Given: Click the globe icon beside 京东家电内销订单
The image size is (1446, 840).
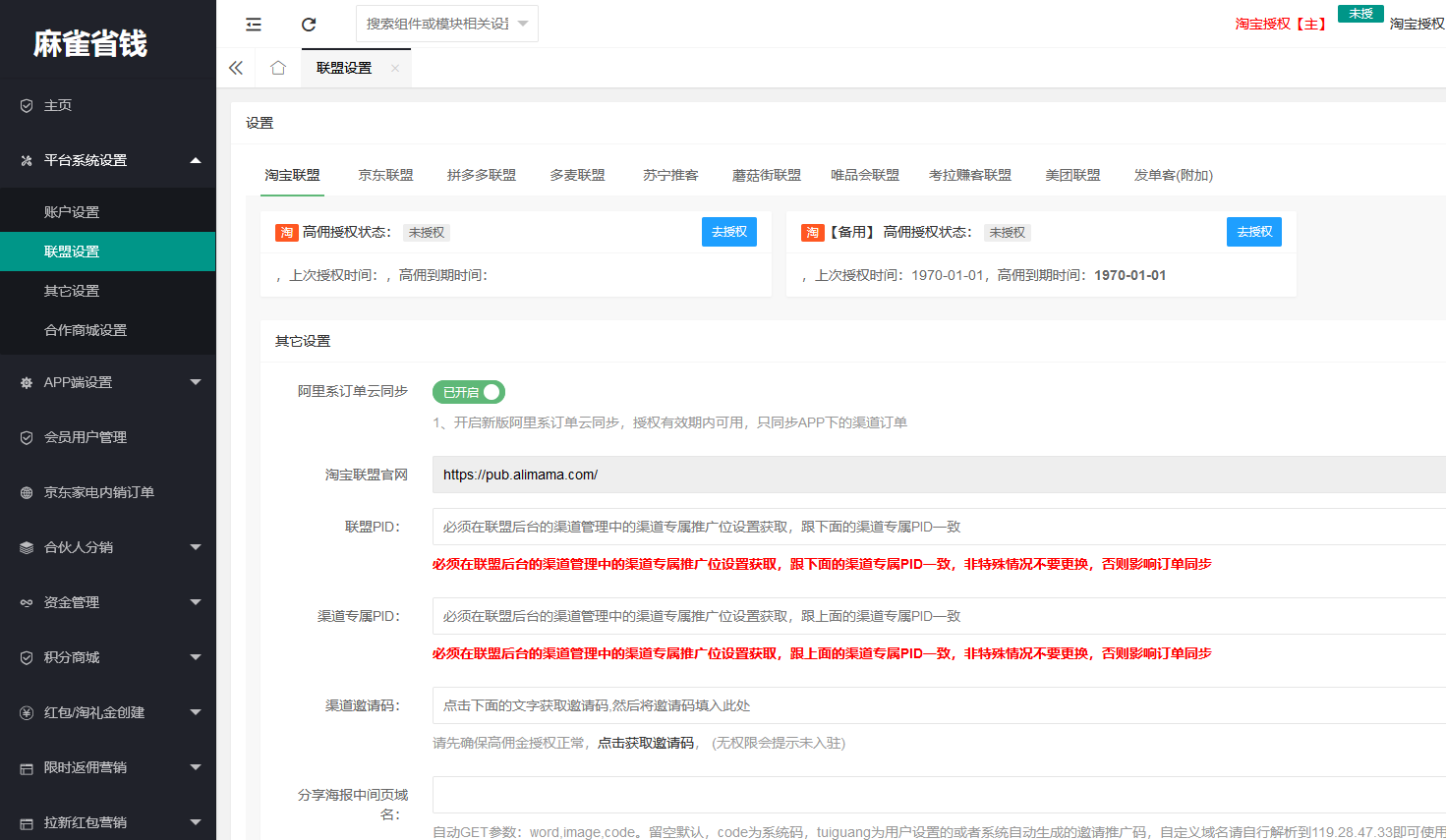Looking at the screenshot, I should click(x=27, y=492).
